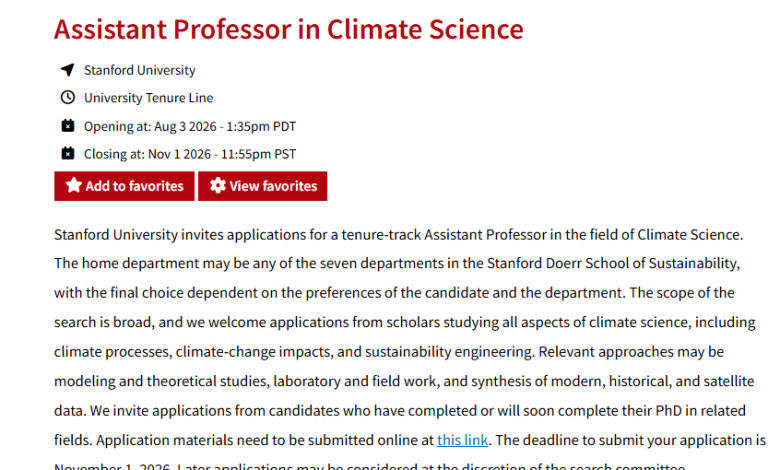780x470 pixels.
Task: Open the View favorites page
Action: click(x=263, y=186)
